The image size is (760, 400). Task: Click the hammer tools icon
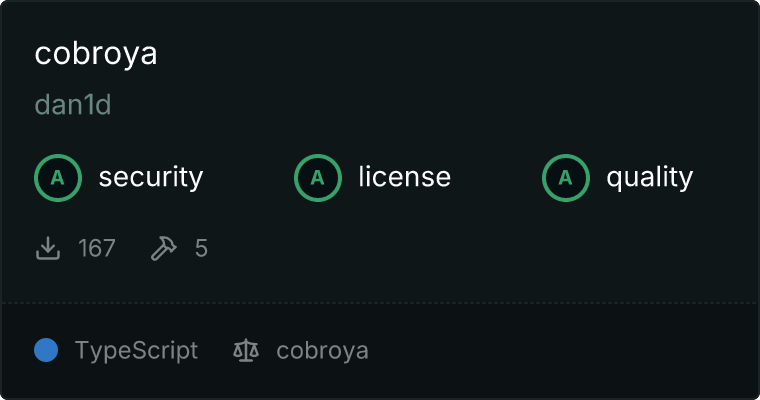164,248
